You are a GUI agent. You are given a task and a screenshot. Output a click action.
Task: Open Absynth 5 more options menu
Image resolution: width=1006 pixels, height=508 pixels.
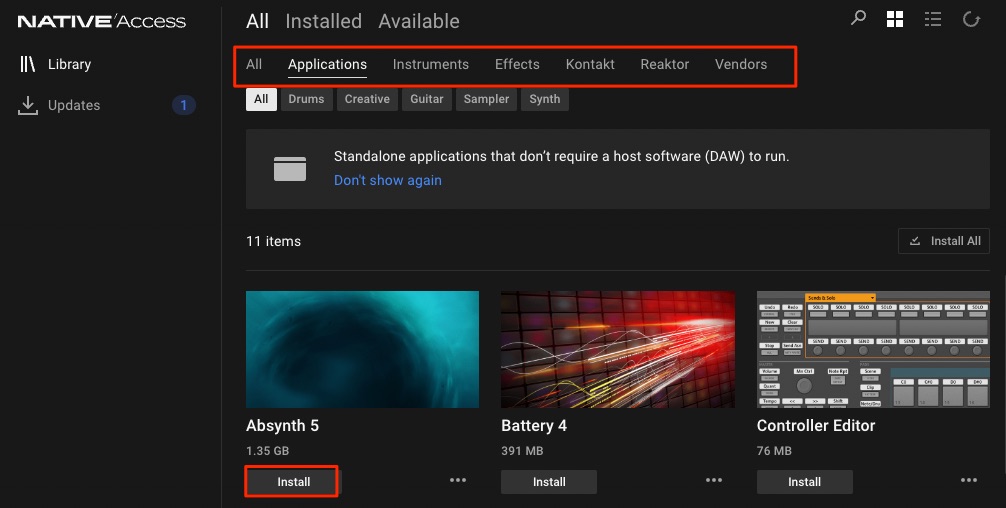[458, 480]
